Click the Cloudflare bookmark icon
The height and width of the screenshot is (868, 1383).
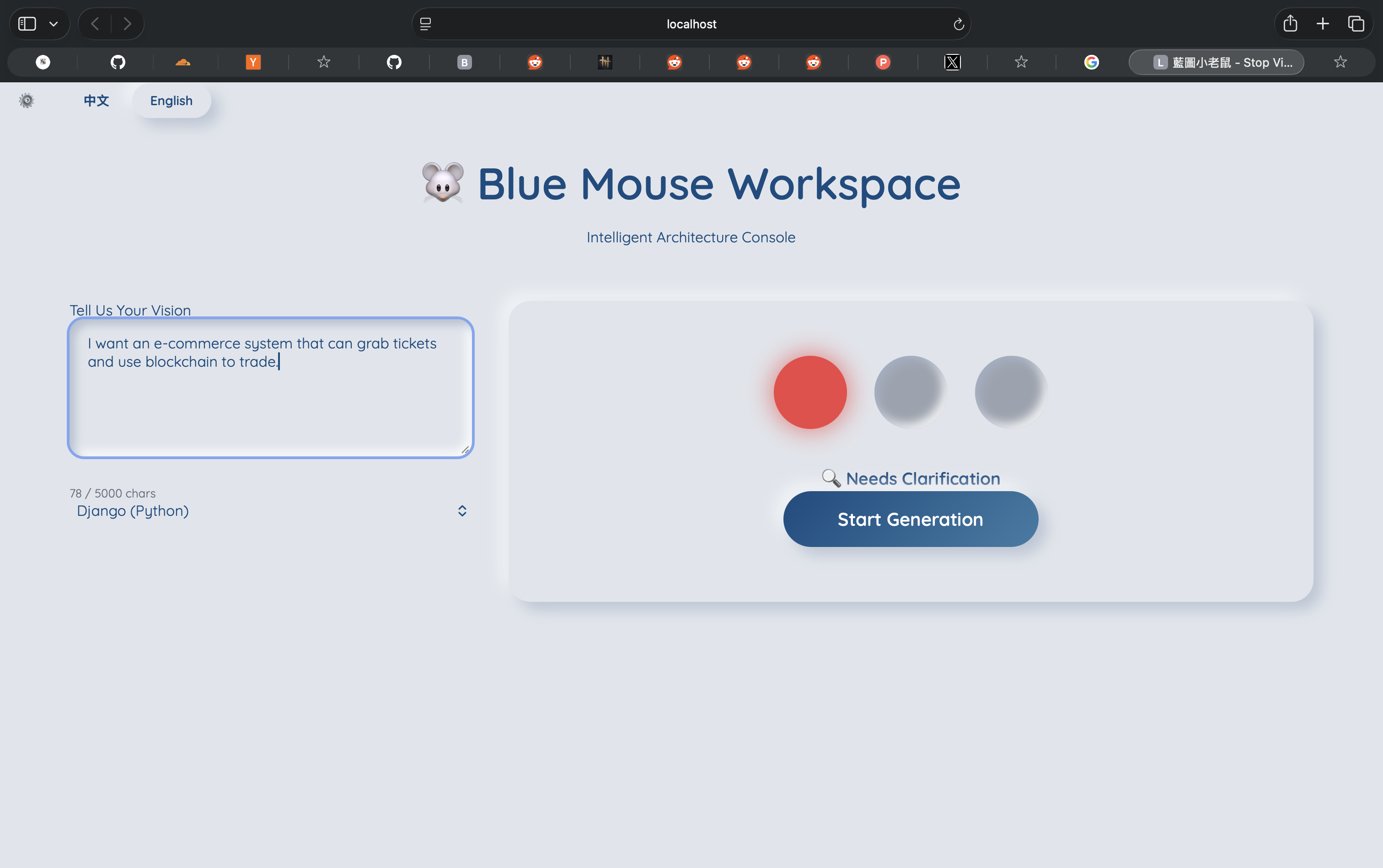(x=183, y=62)
